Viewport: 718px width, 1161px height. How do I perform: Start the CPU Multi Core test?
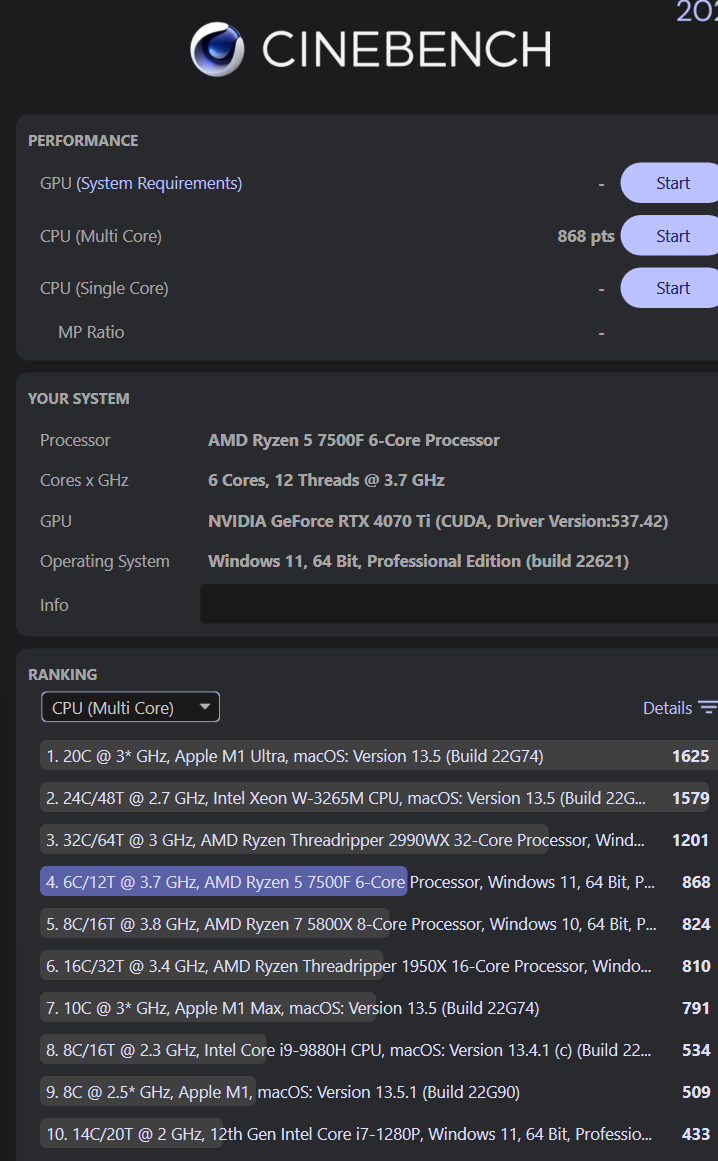(x=672, y=236)
